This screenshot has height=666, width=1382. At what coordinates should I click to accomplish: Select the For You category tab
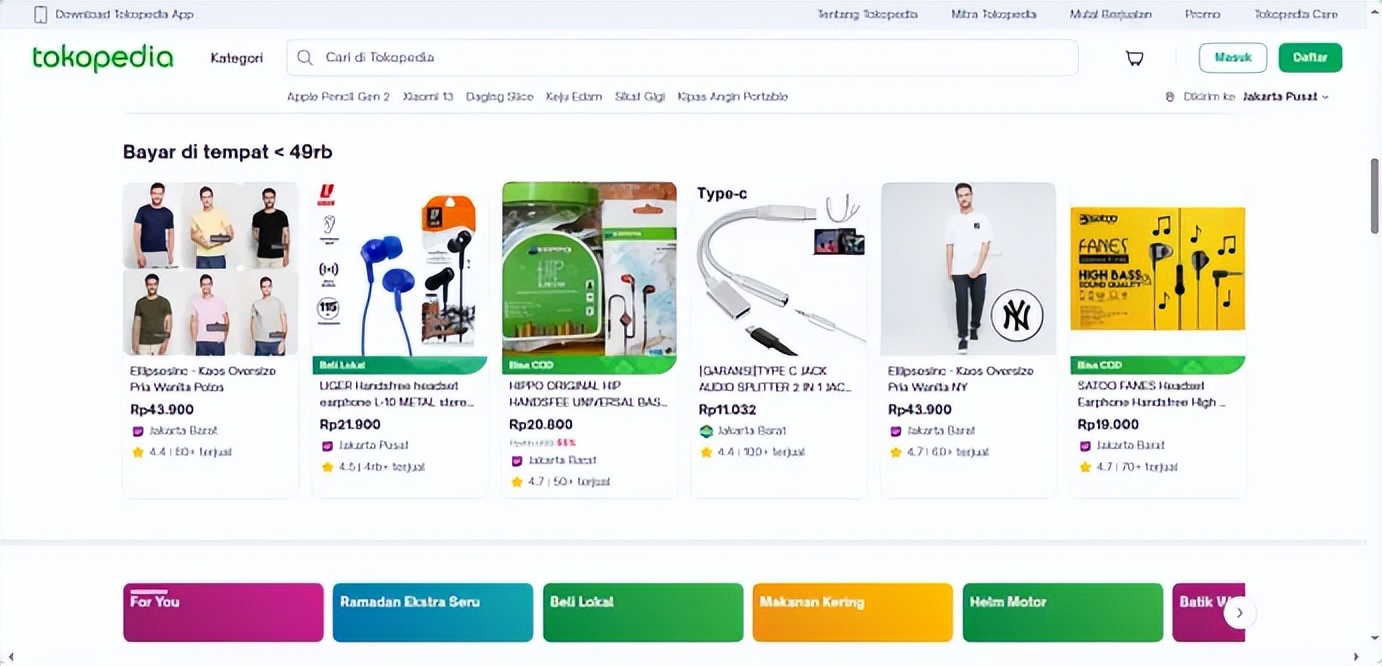[x=223, y=612]
